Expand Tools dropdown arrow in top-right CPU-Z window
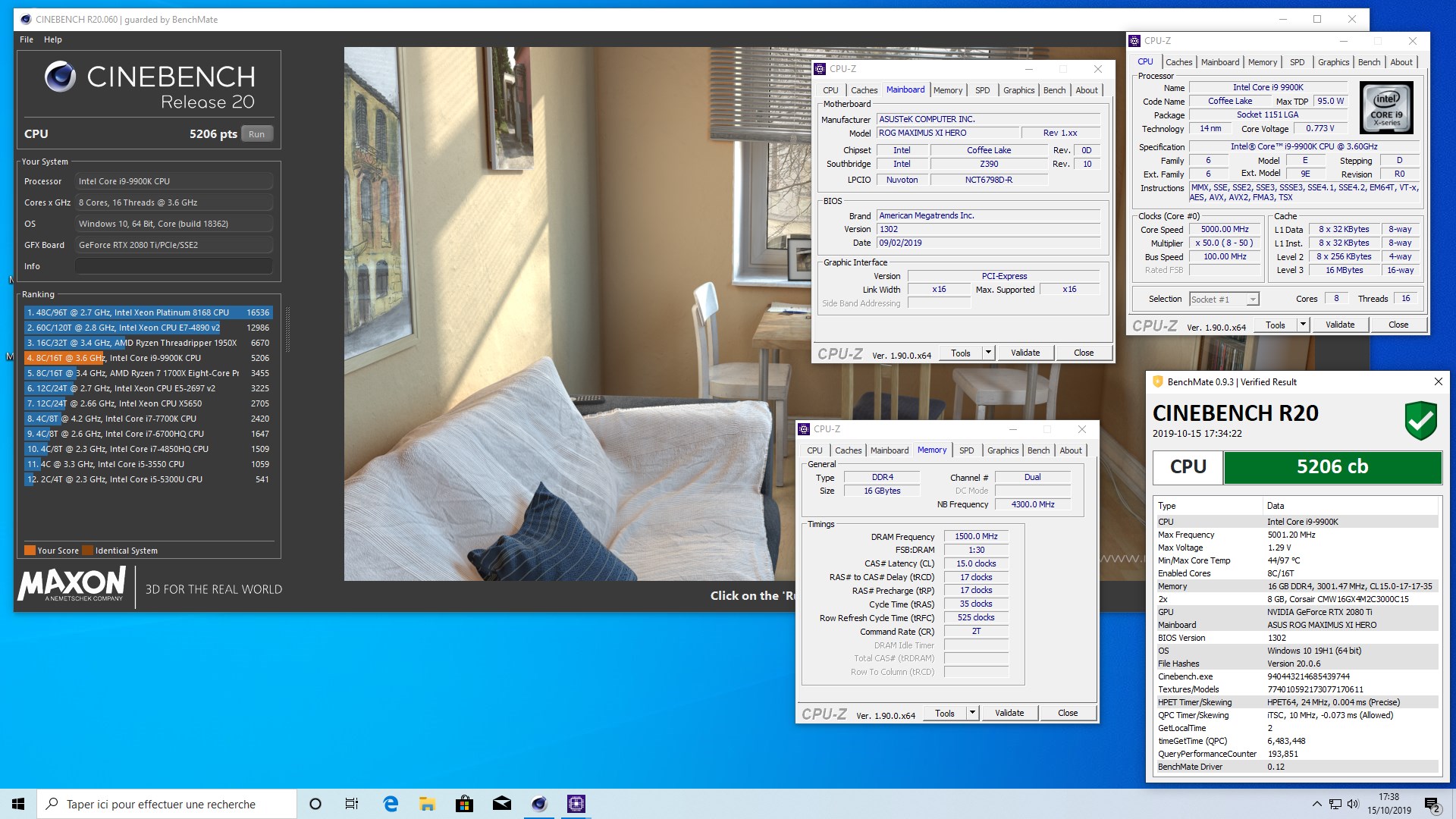This screenshot has height=819, width=1456. (1303, 325)
